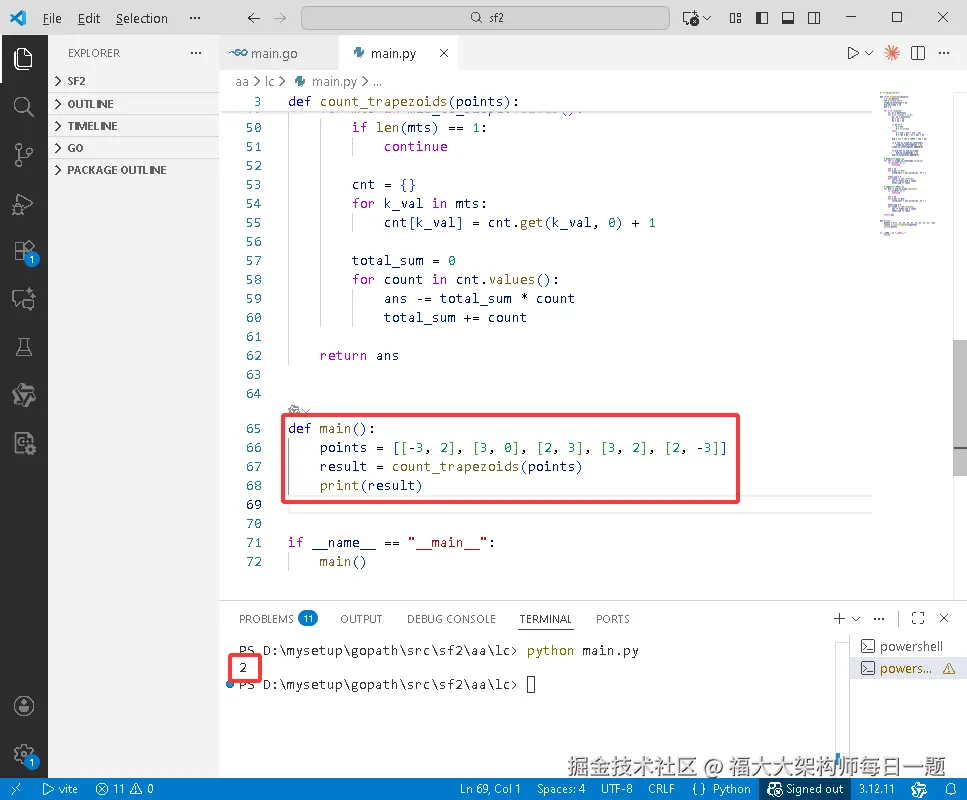Toggle the bottom panel visibility

pos(788,18)
